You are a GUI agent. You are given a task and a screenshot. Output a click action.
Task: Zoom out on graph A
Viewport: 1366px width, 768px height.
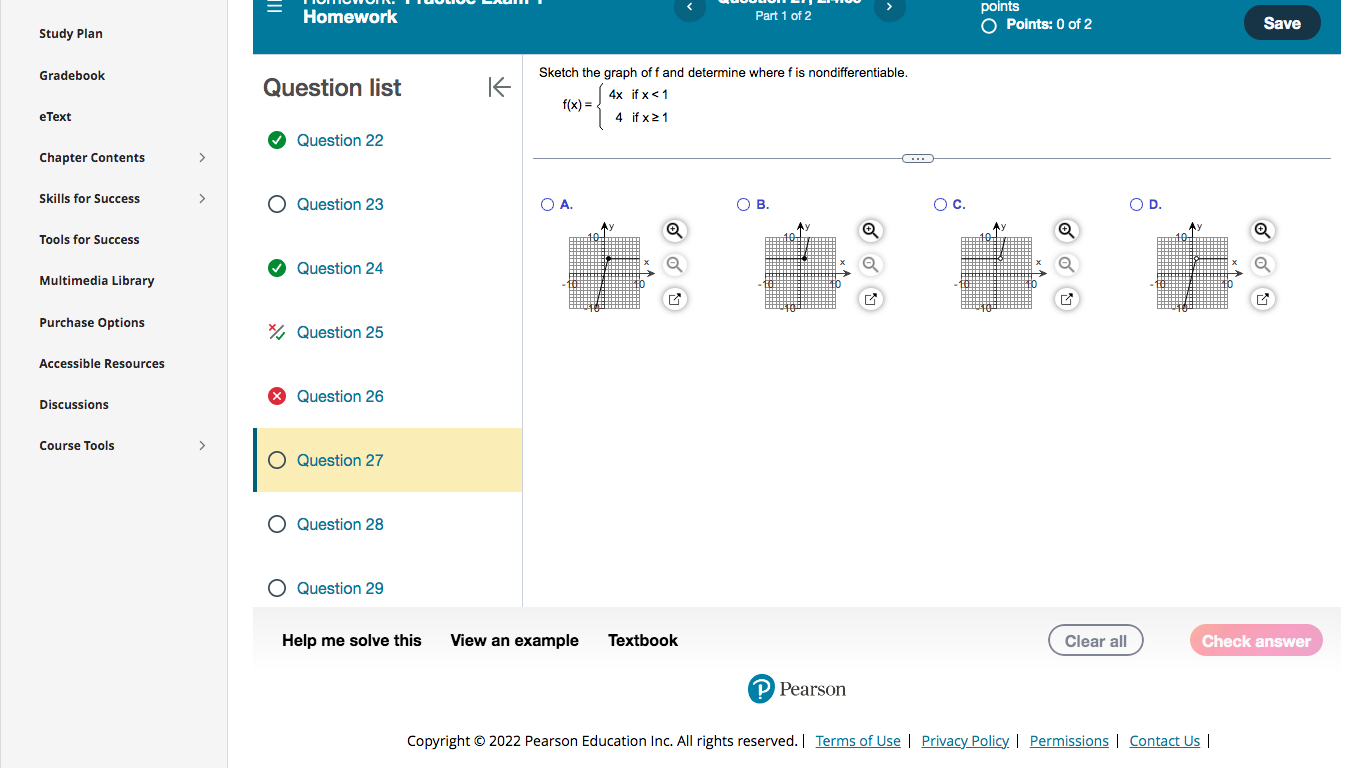675,265
